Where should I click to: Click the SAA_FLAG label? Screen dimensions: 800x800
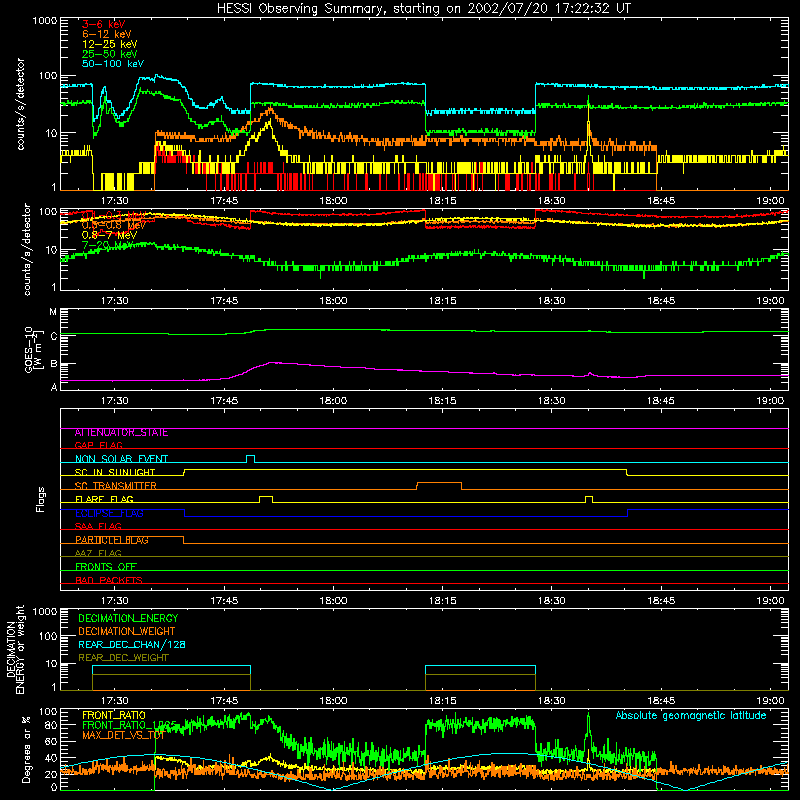point(98,526)
